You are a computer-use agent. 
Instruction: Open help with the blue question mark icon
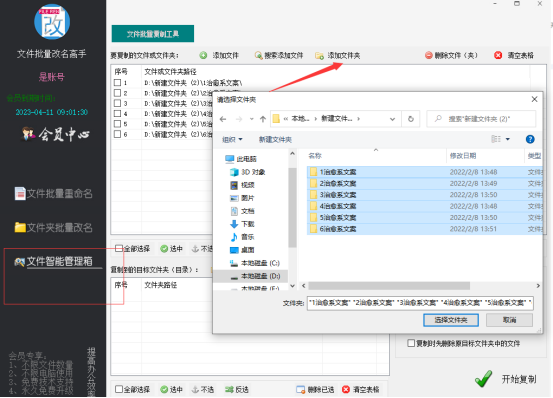tap(530, 139)
